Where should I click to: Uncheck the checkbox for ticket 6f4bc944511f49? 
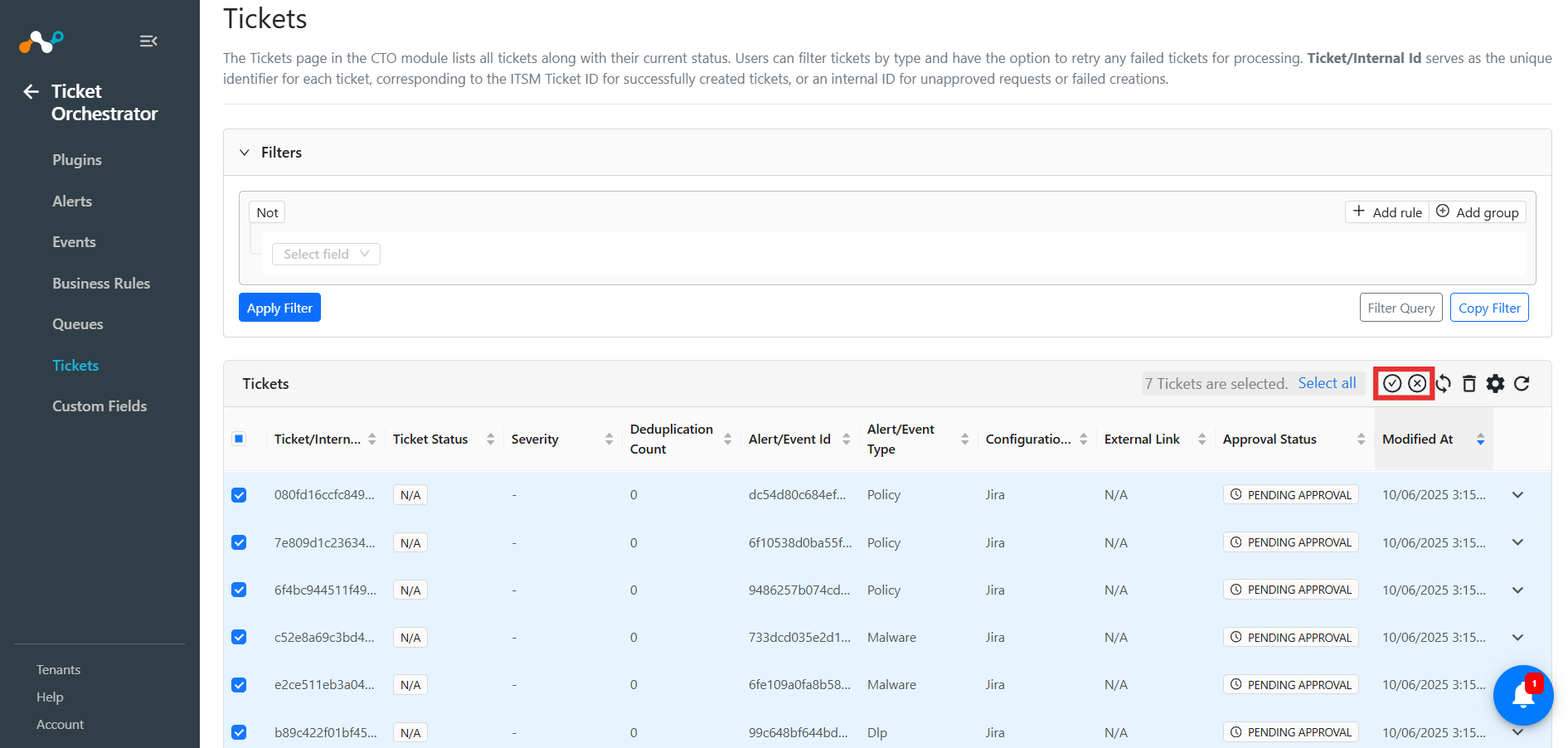239,590
